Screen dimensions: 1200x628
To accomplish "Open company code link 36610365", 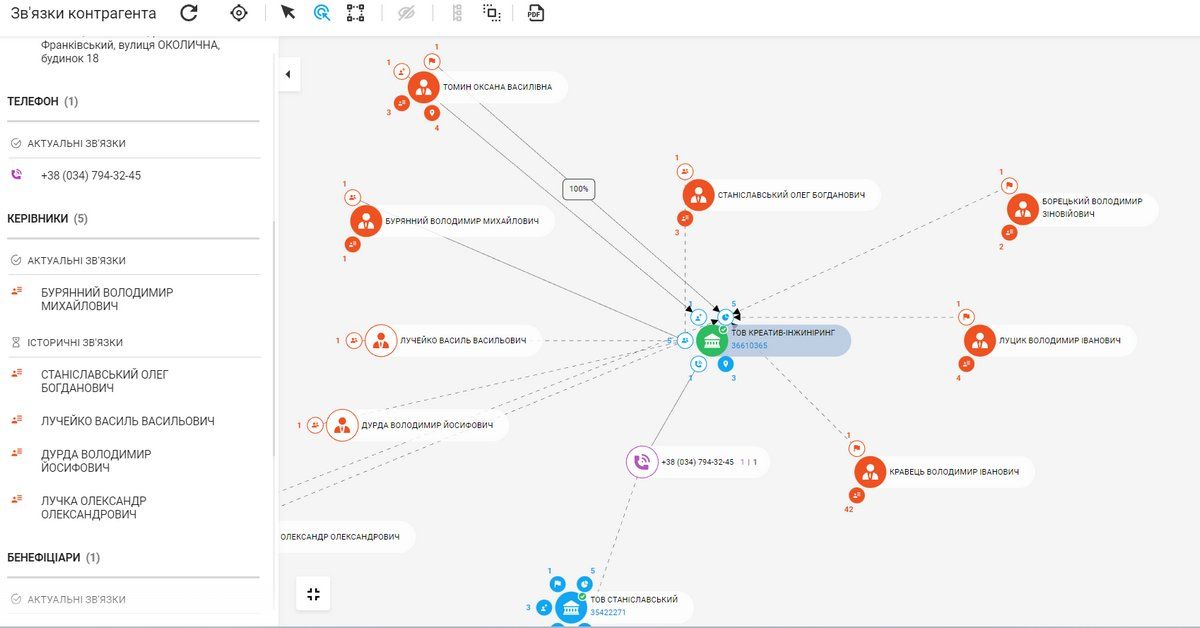I will point(749,346).
